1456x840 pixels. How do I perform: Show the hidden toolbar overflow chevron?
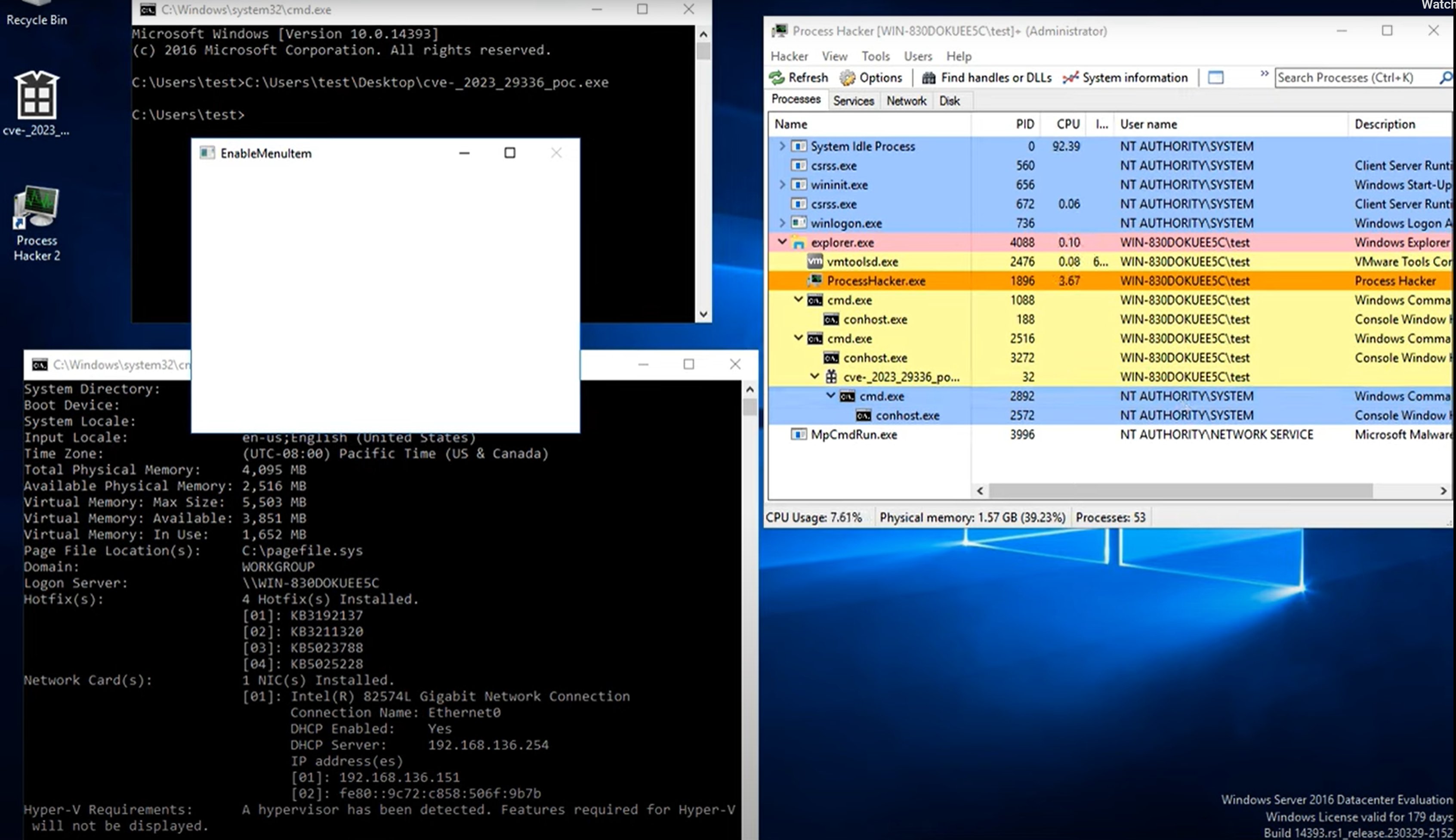coord(1264,74)
